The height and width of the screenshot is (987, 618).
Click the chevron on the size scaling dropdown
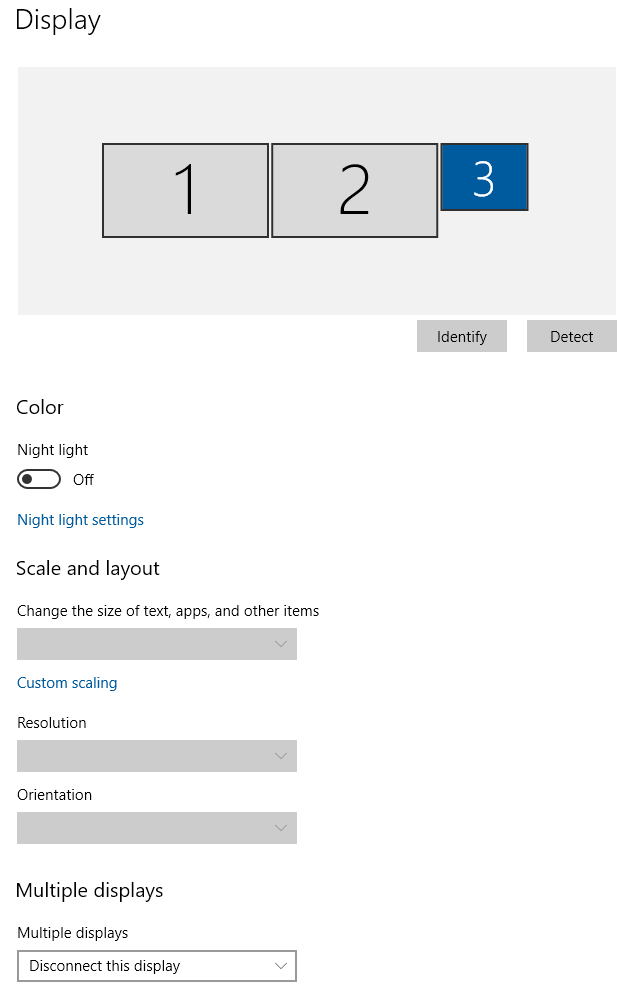point(281,644)
